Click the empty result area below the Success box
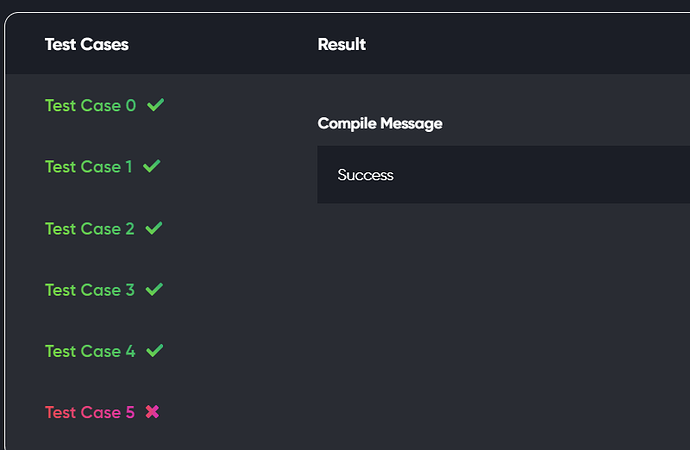 [503, 326]
